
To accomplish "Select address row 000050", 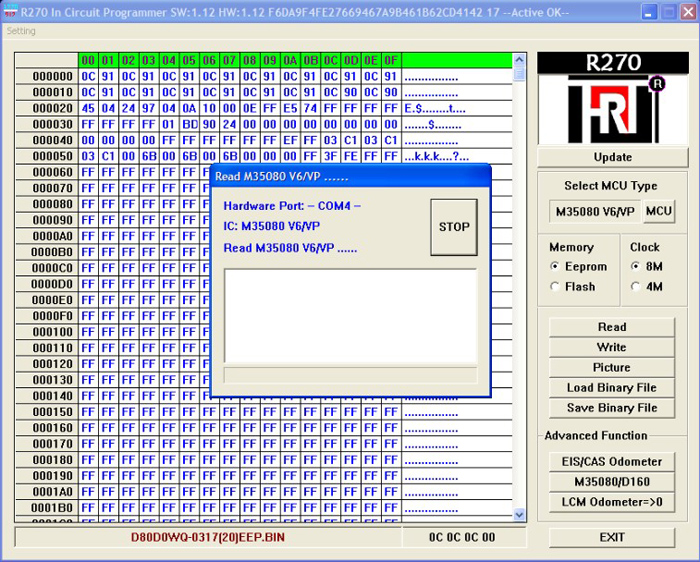I will pos(46,156).
